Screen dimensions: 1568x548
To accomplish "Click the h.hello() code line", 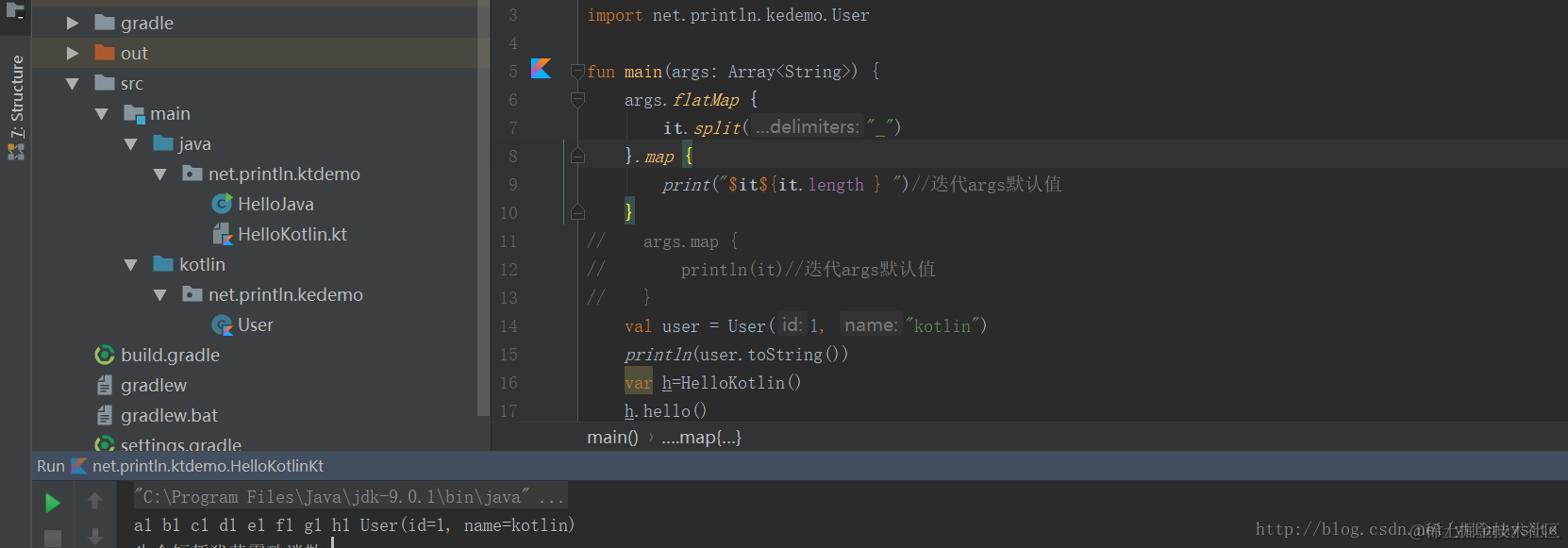I will pyautogui.click(x=665, y=411).
